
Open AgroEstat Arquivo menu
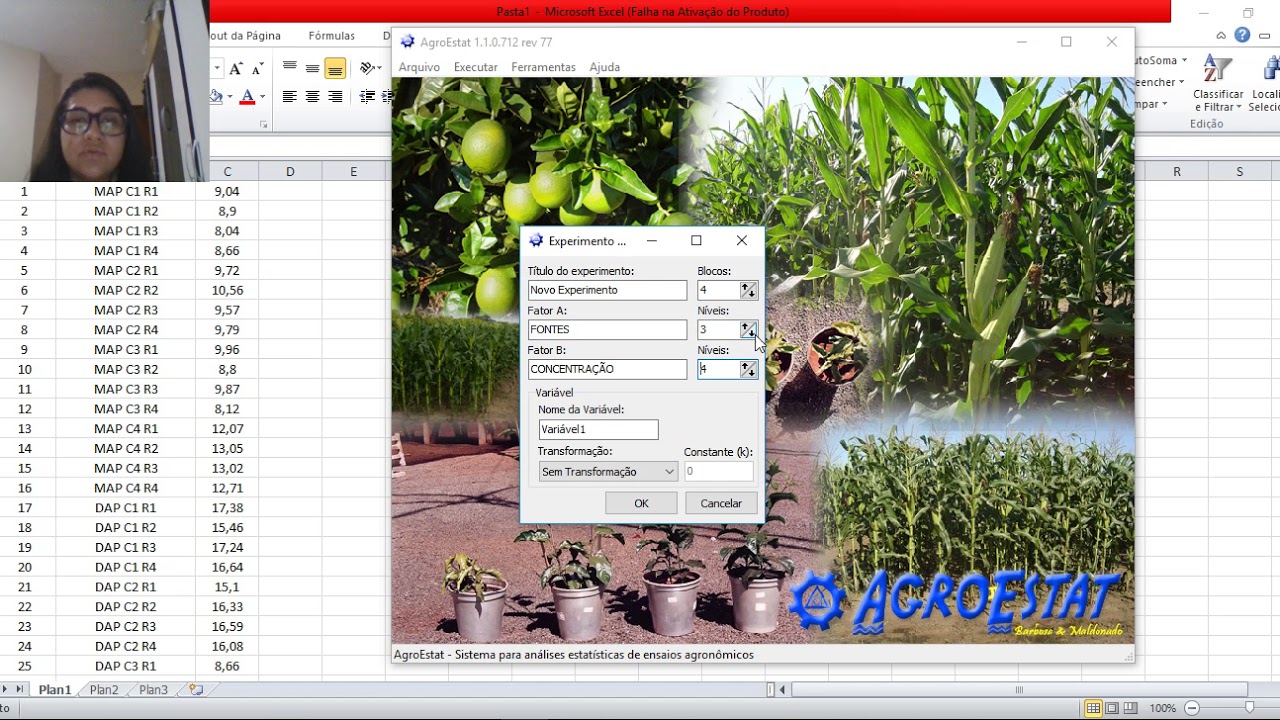click(x=419, y=67)
